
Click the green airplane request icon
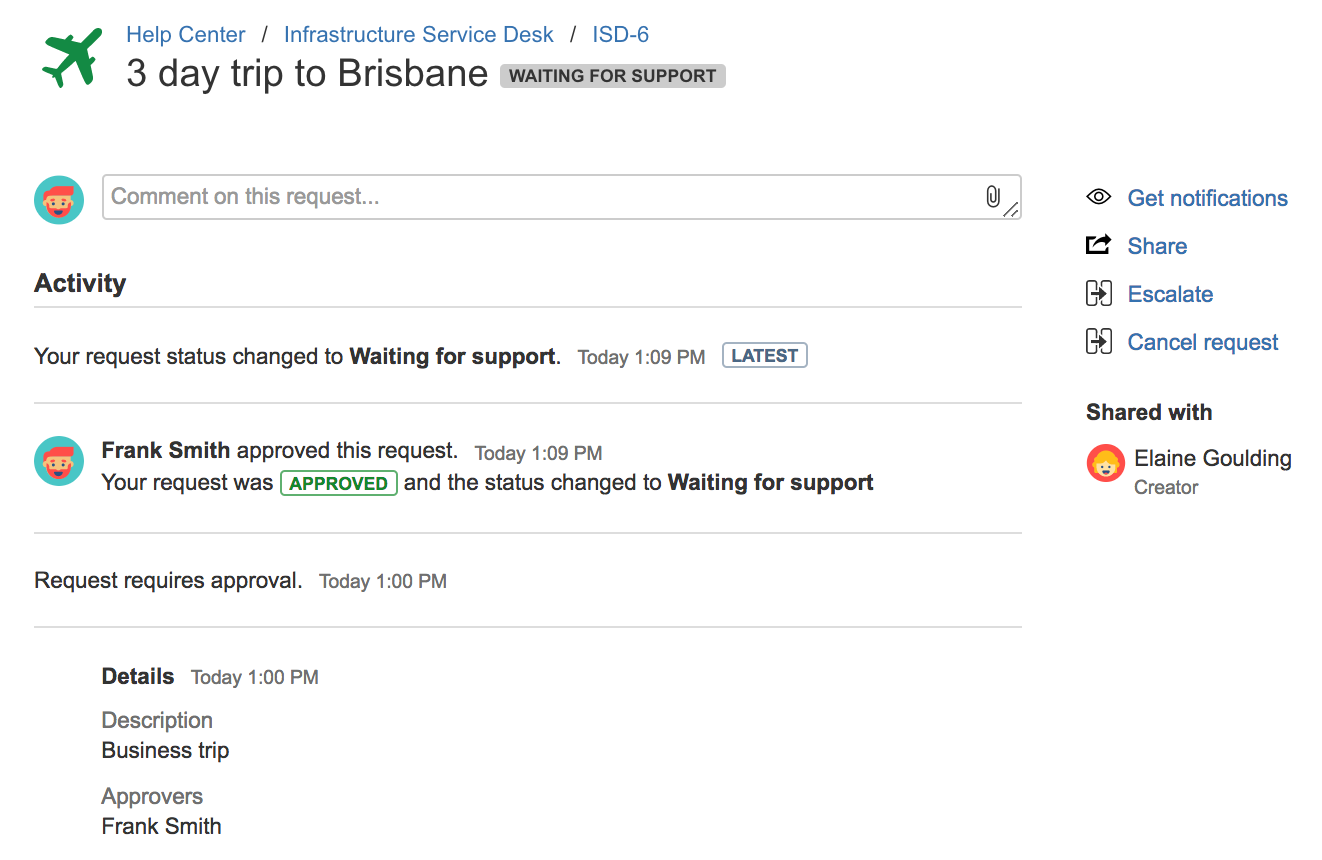[72, 57]
